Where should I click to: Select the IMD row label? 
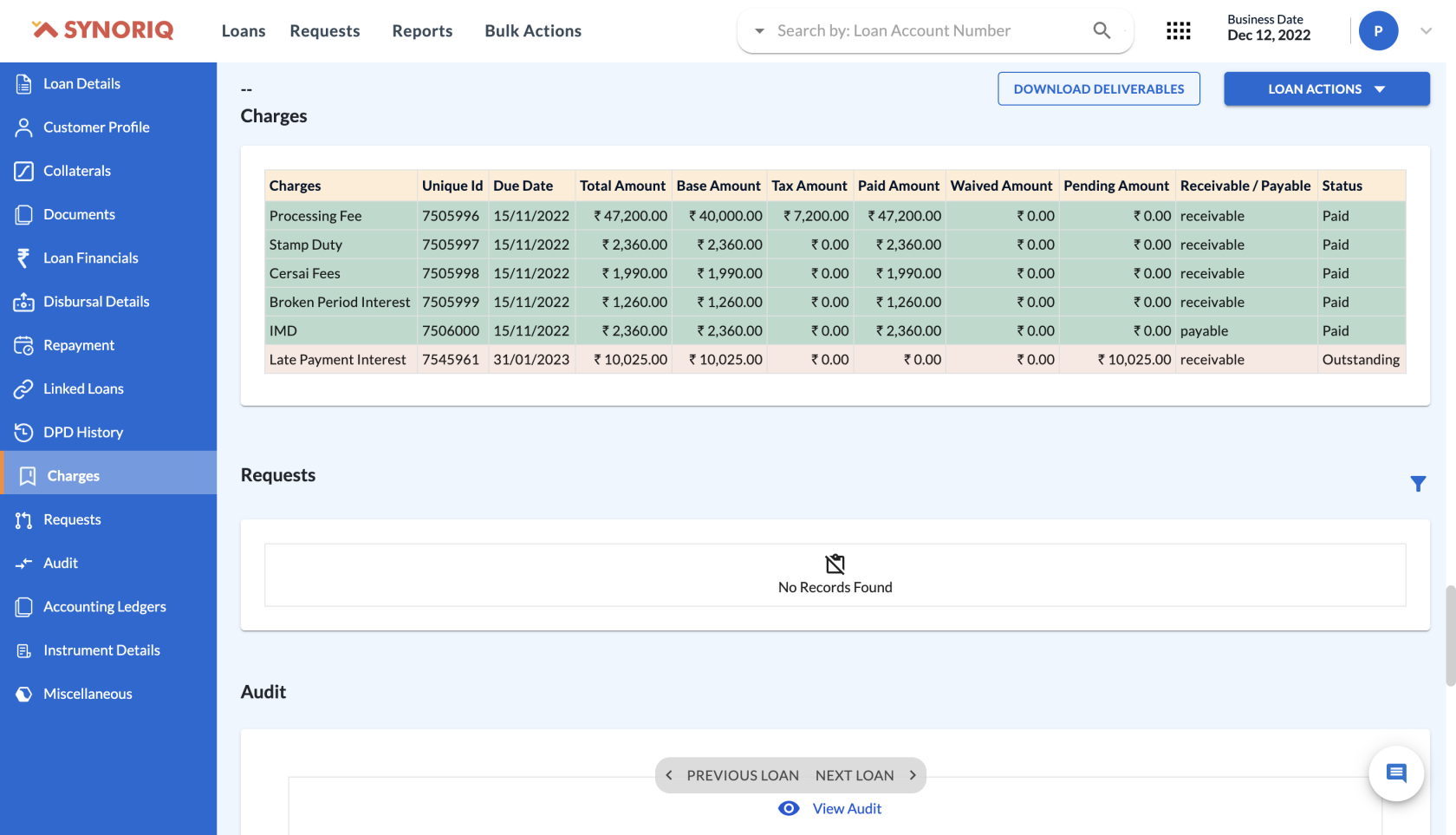pyautogui.click(x=283, y=330)
